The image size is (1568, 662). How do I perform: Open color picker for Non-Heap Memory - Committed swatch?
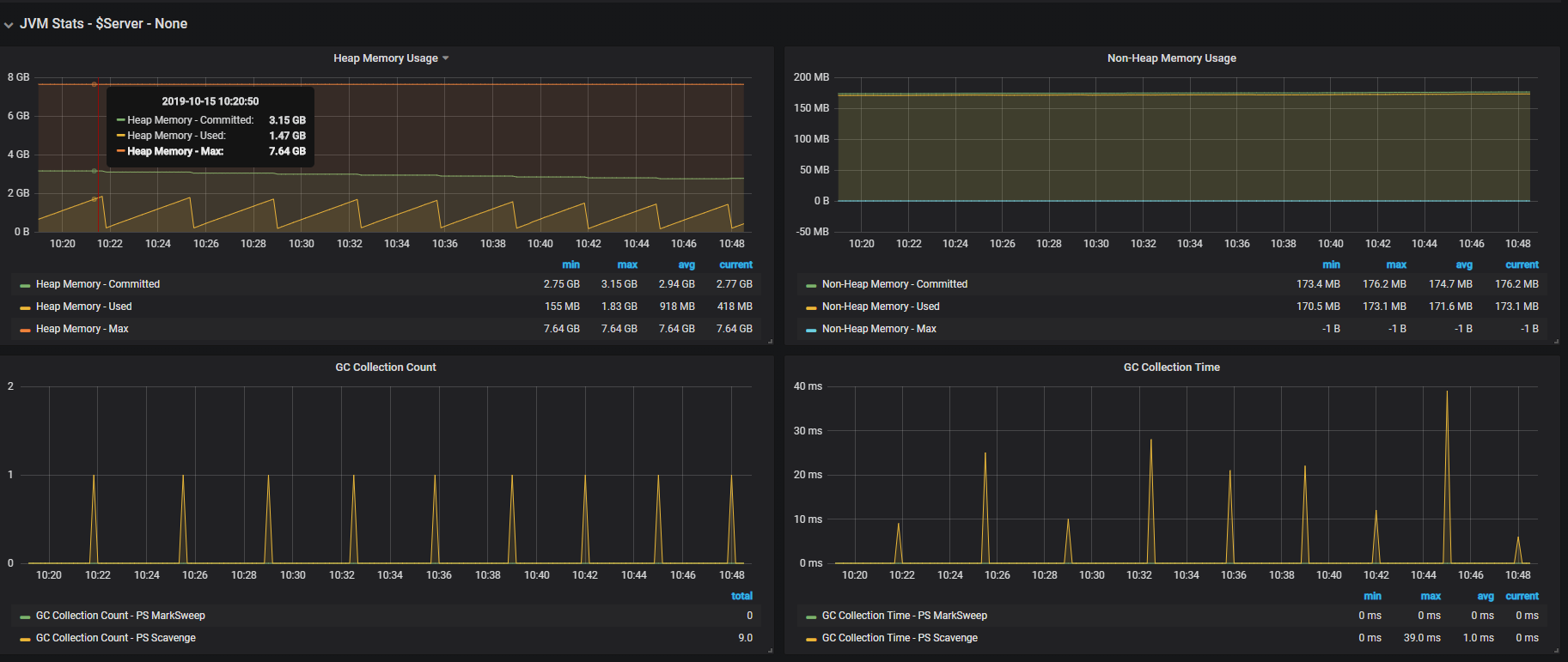[x=811, y=285]
